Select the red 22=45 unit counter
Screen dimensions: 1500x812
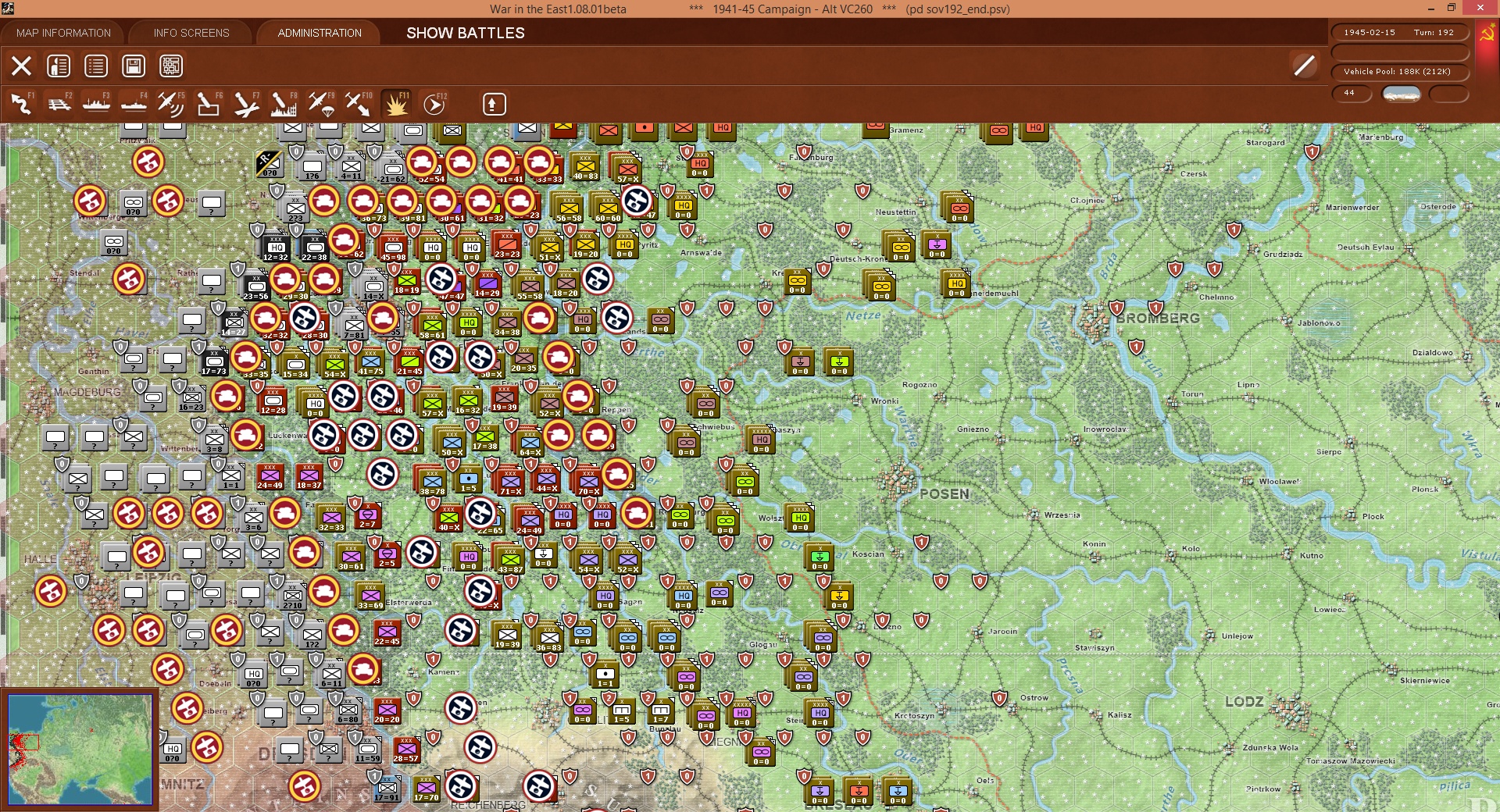pos(387,632)
